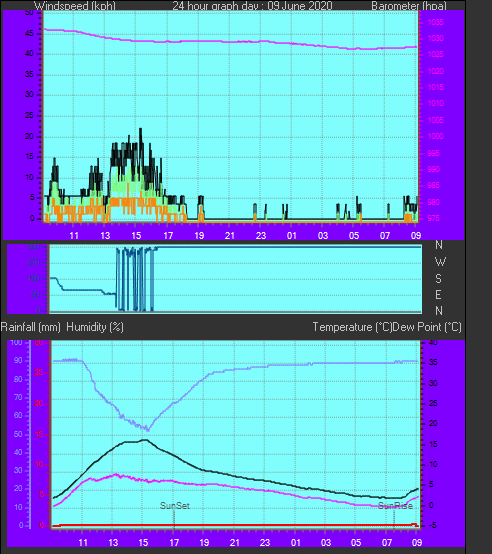Click hour 19 on temperature graph axis

tap(204, 542)
